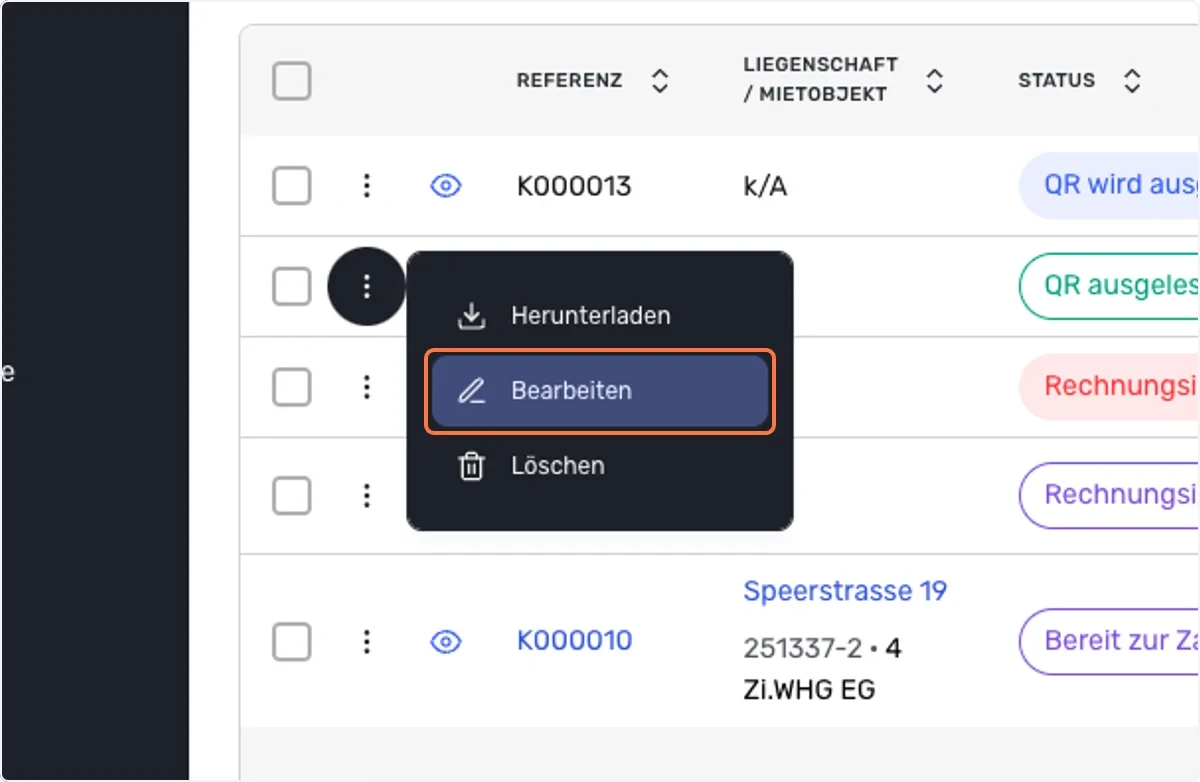Screen dimensions: 1200x782
Task: Click the 251337-2 rental object text
Action: click(x=803, y=649)
